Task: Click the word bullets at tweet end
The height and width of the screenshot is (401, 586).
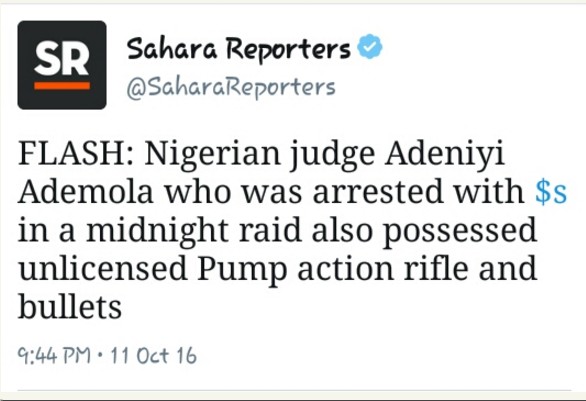Action: tap(70, 306)
